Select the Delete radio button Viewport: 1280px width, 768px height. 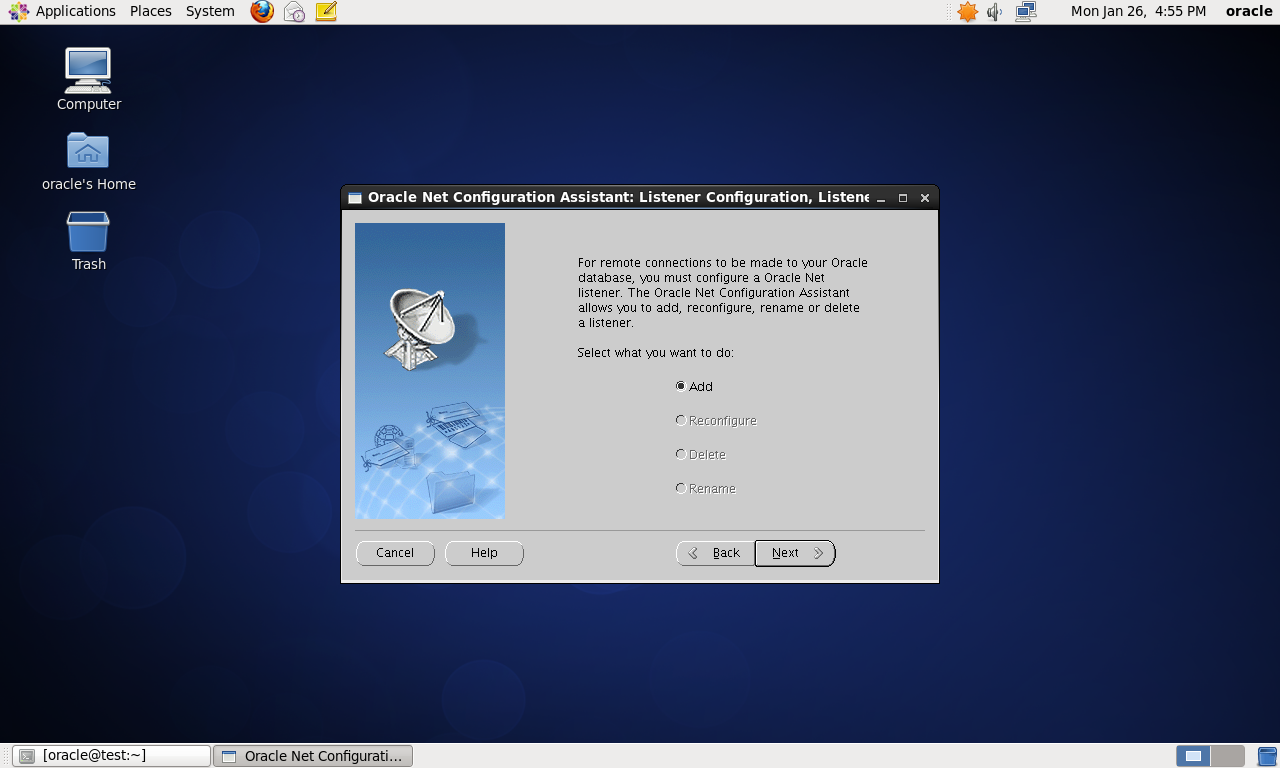[700, 455]
